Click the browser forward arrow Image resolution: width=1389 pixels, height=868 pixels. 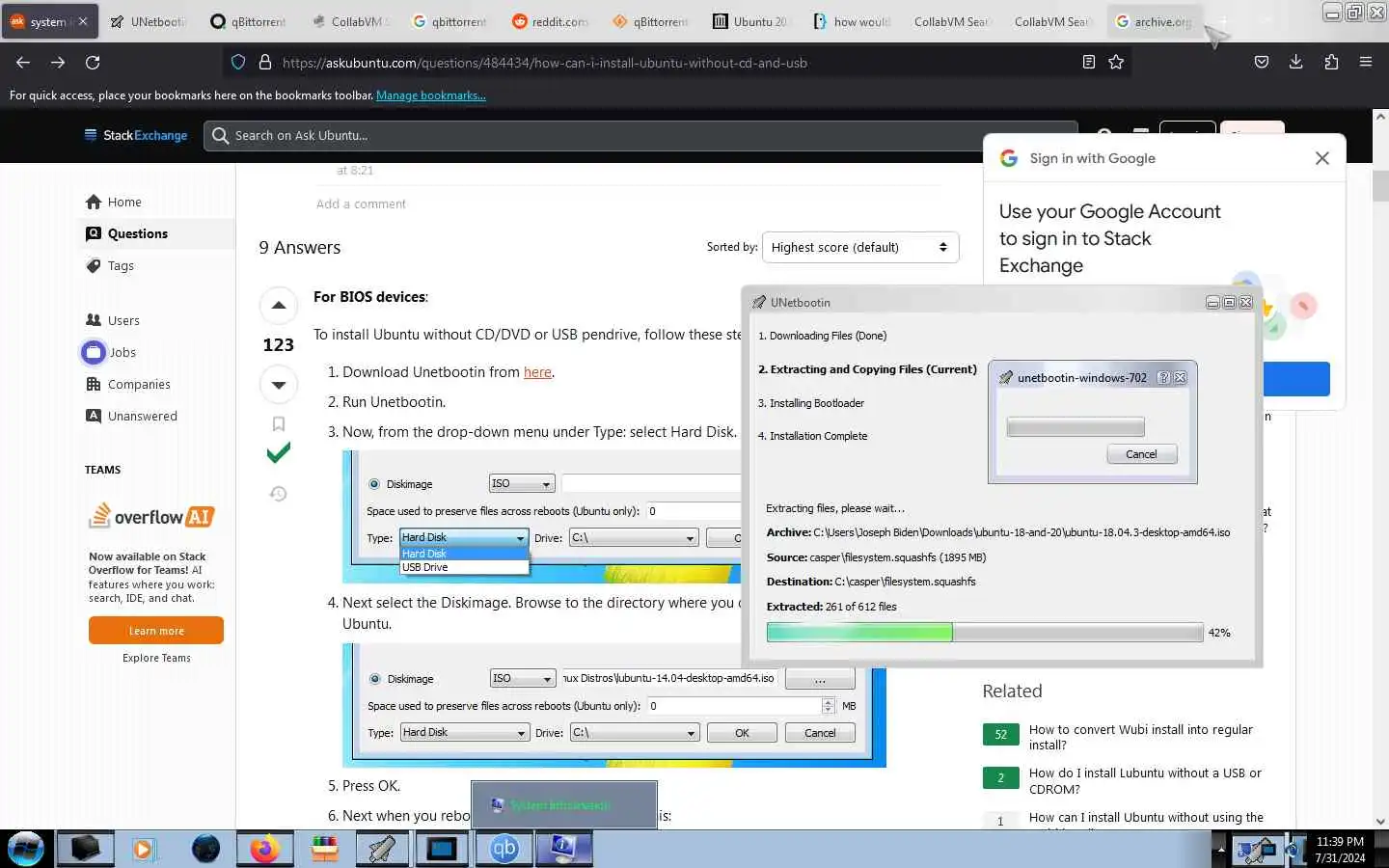click(x=58, y=63)
